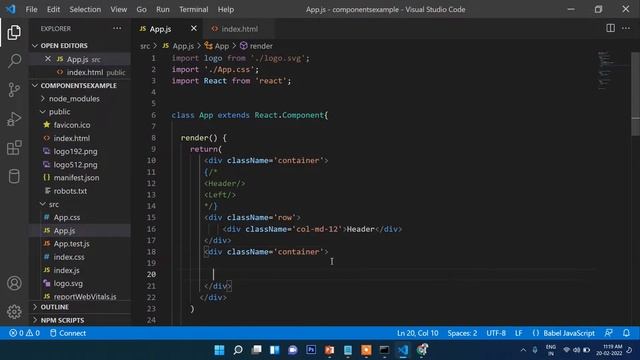Open Photoshop from the taskbar
Screen dimensions: 640x360
(x=311, y=350)
